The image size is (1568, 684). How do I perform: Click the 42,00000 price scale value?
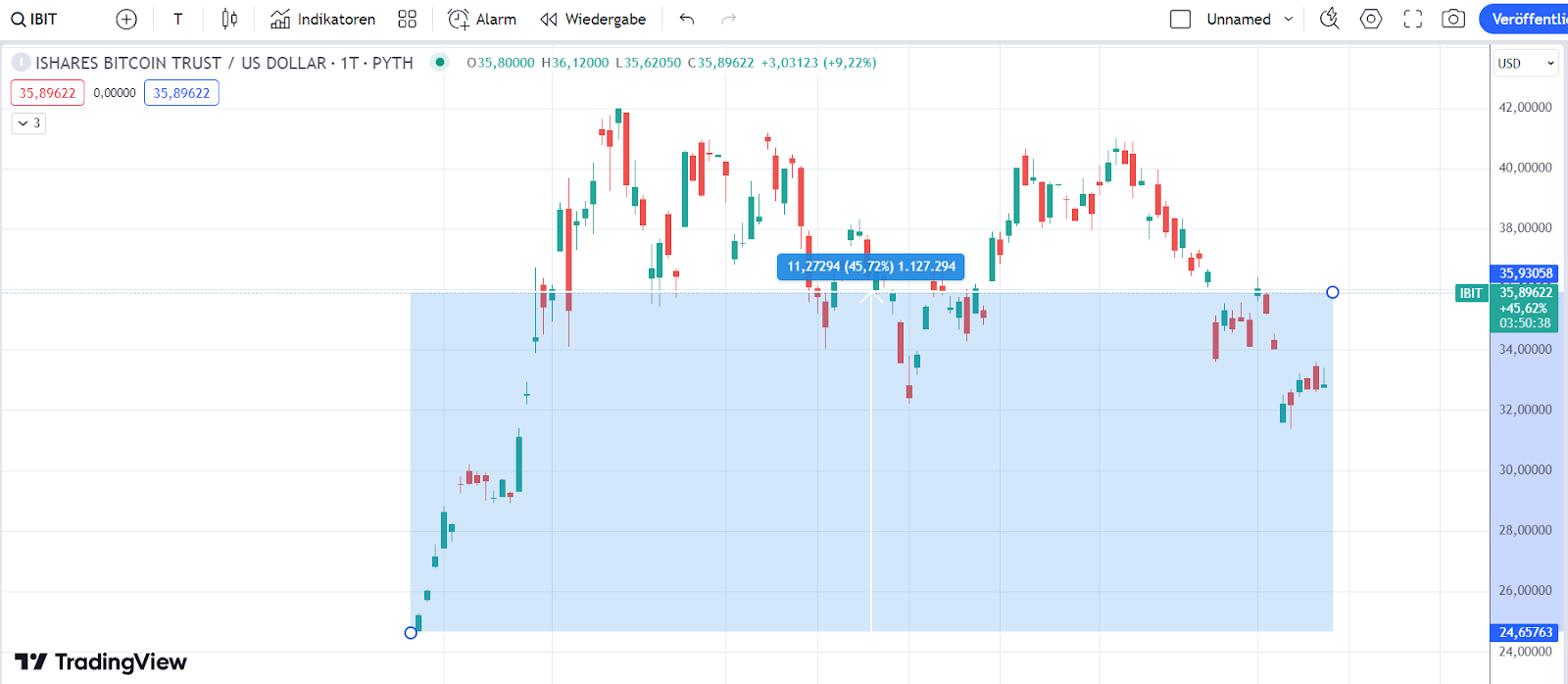(x=1526, y=108)
